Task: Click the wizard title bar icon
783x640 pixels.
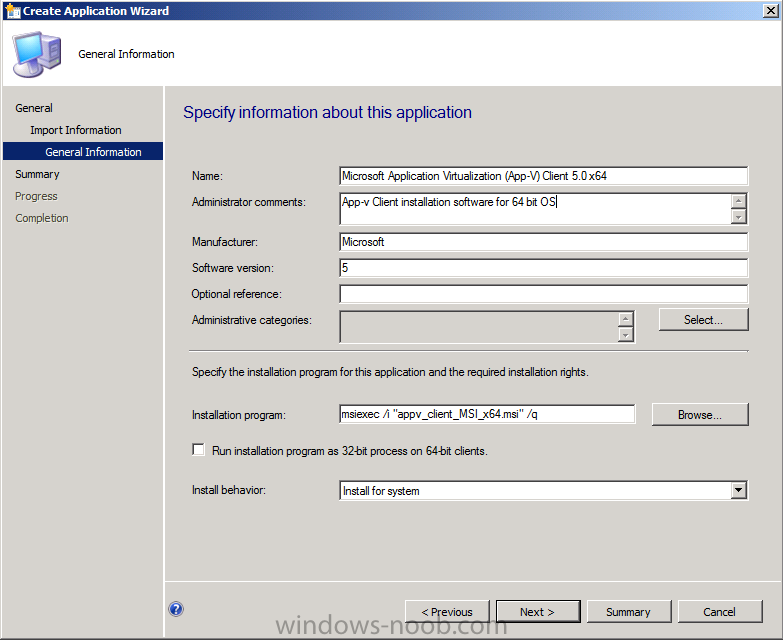Action: (13, 10)
